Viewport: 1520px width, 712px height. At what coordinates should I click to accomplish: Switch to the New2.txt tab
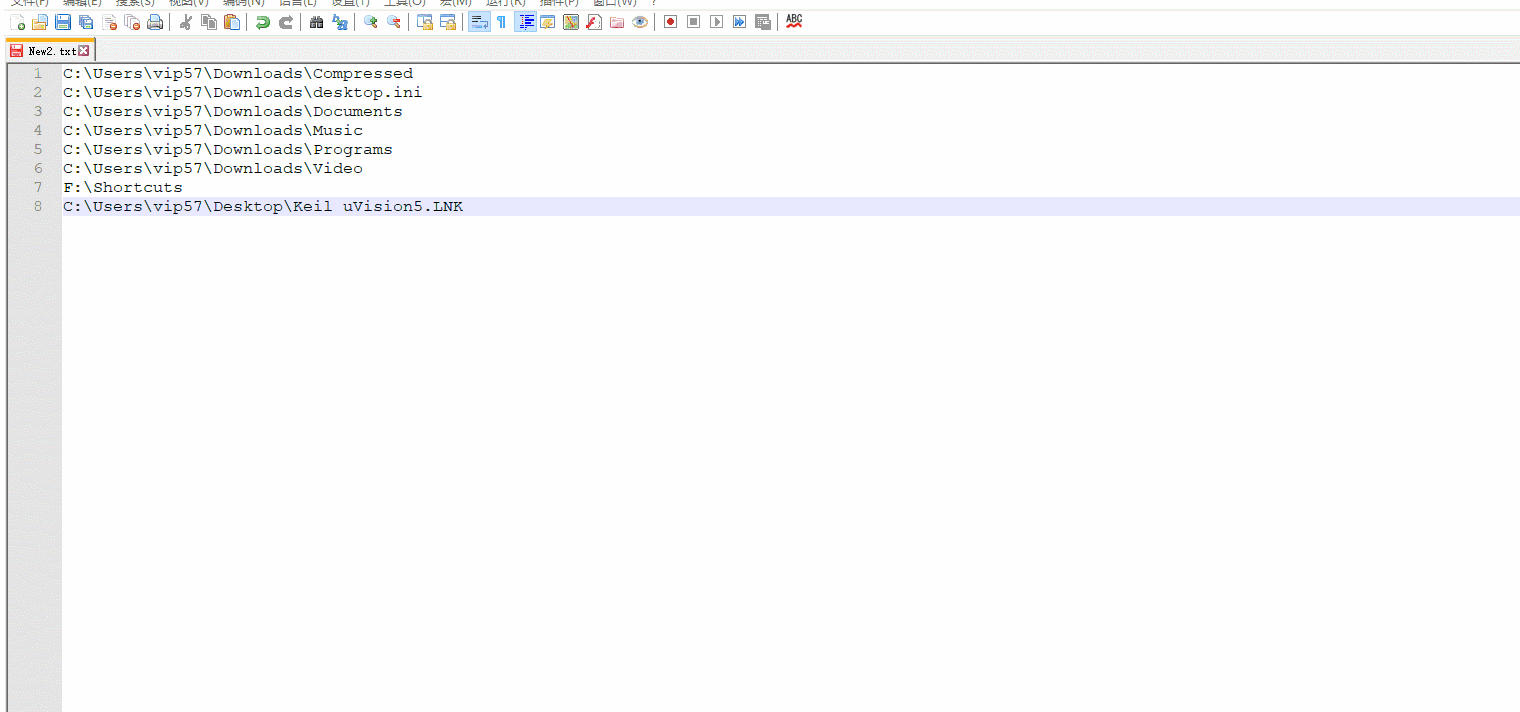coord(50,51)
